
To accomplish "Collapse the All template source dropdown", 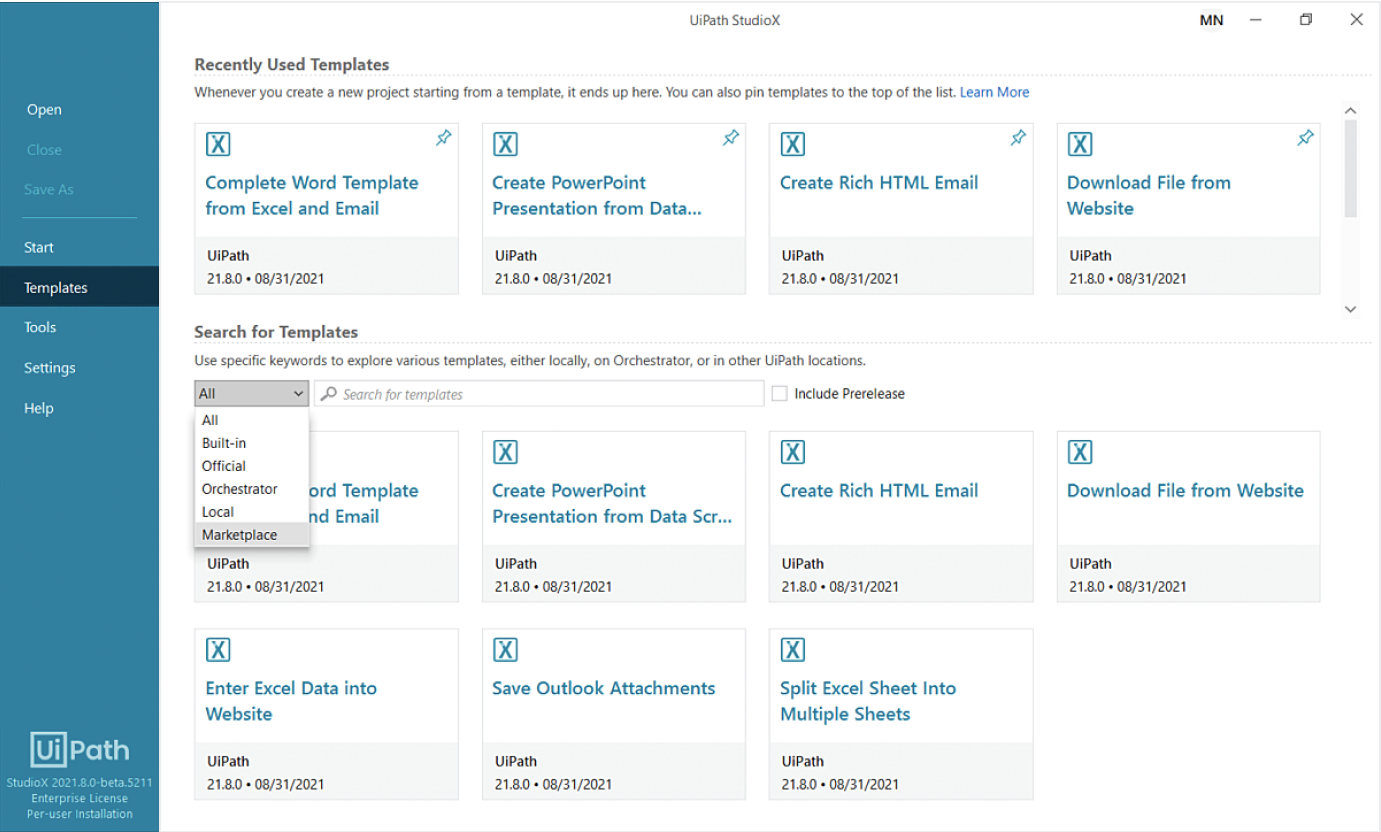I will point(251,394).
